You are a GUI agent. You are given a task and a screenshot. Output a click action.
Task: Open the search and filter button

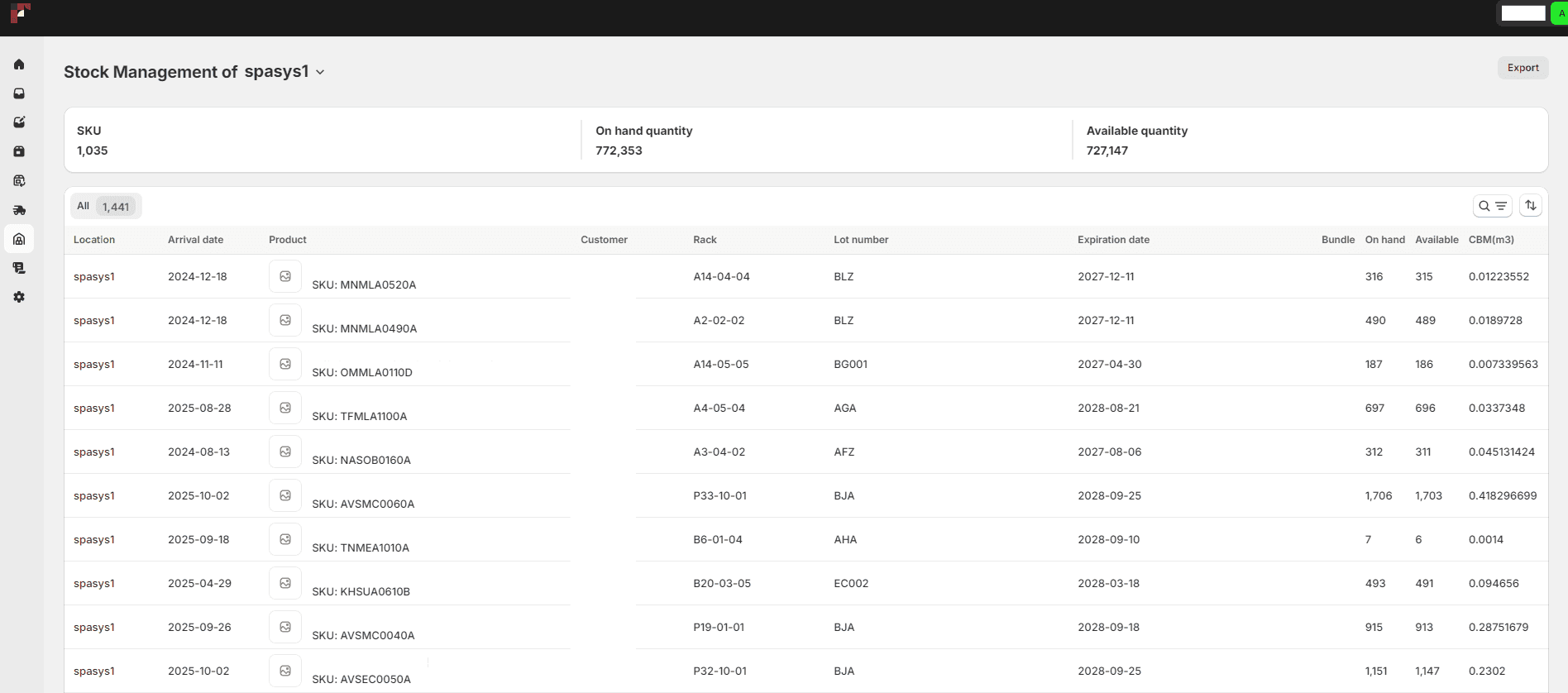(x=1492, y=206)
